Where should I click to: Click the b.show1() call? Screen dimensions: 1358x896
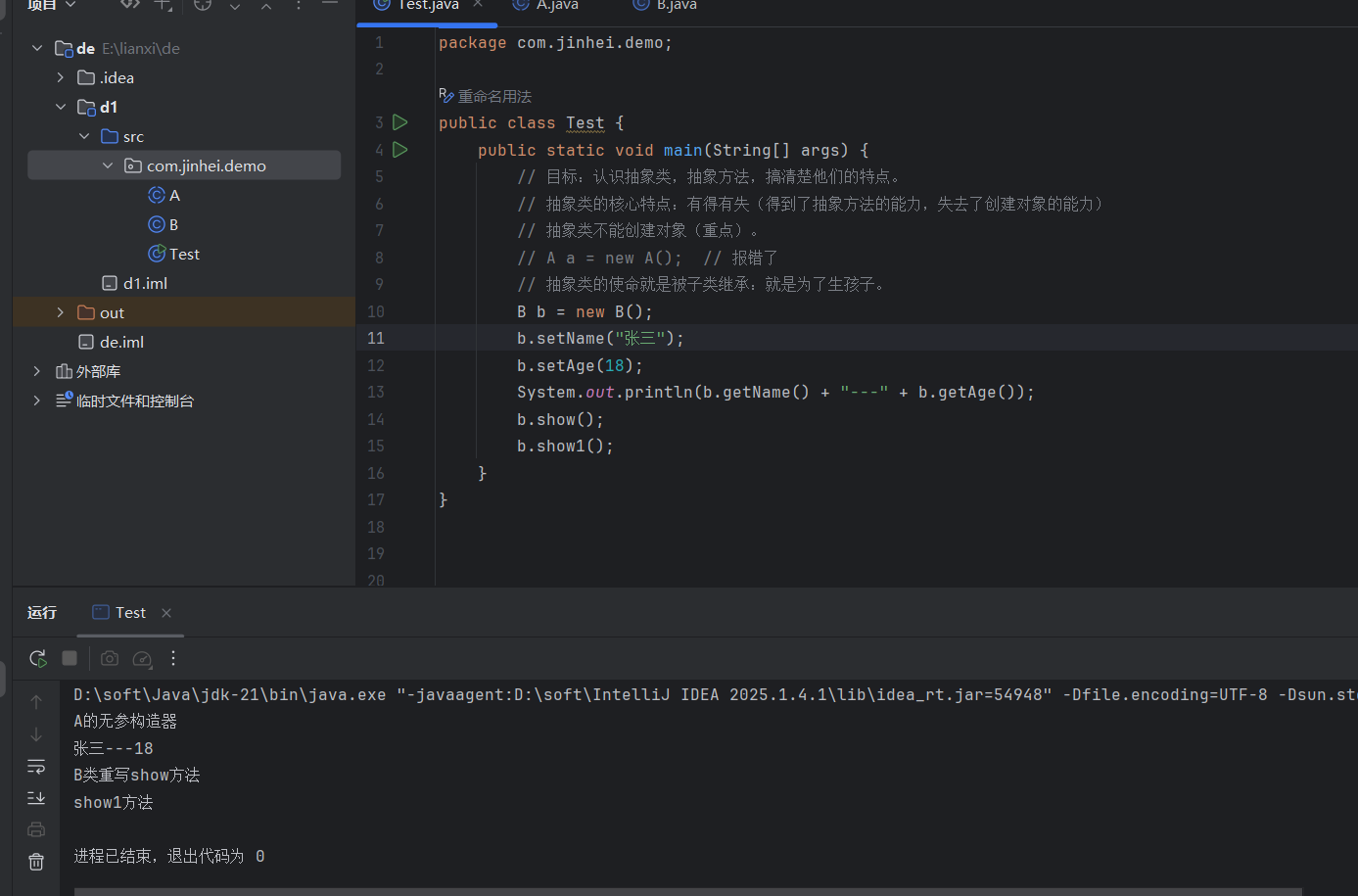(x=565, y=447)
